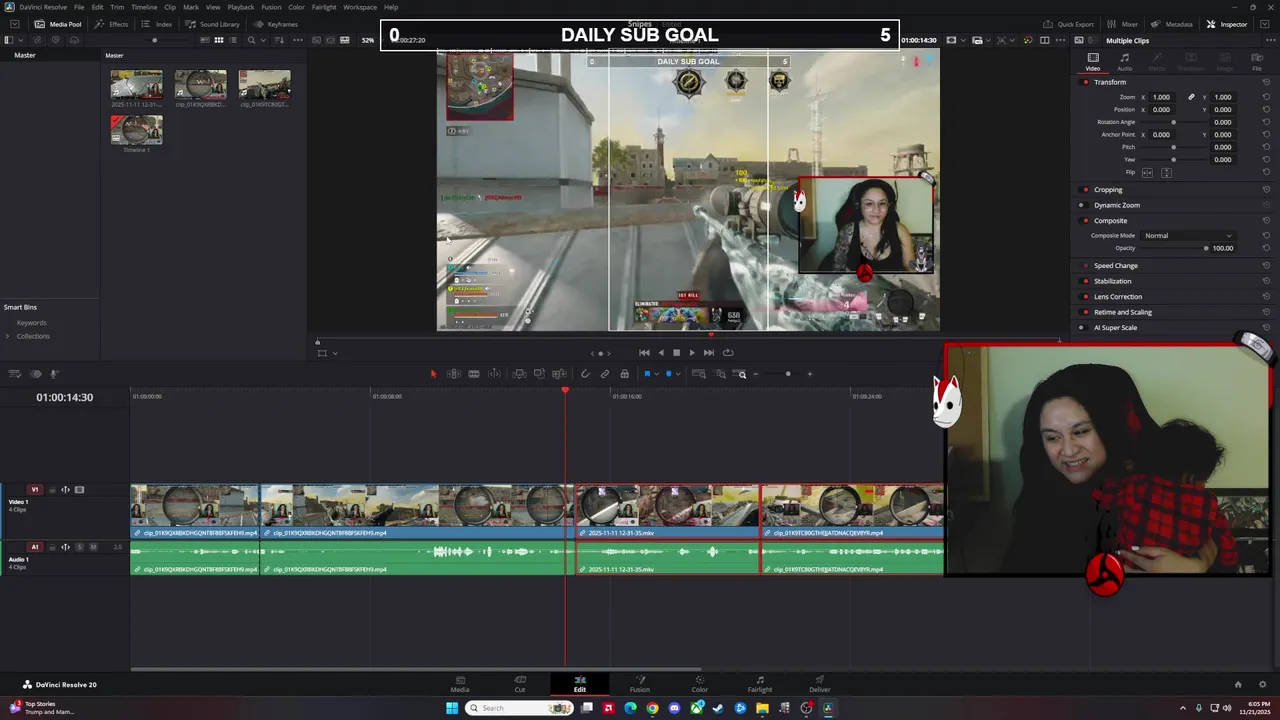Open the File tab in Inspector
The height and width of the screenshot is (720, 1280).
click(x=1257, y=62)
